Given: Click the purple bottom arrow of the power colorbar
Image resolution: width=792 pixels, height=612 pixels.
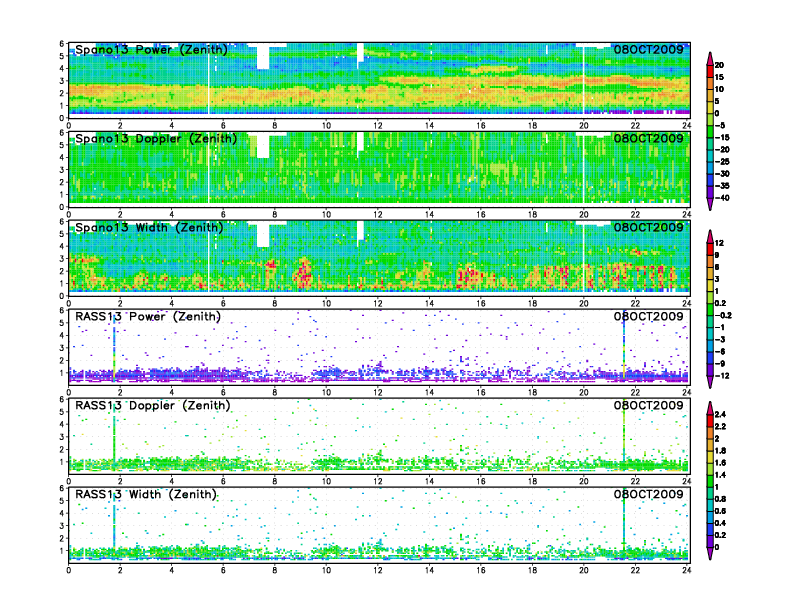Looking at the screenshot, I should [710, 204].
